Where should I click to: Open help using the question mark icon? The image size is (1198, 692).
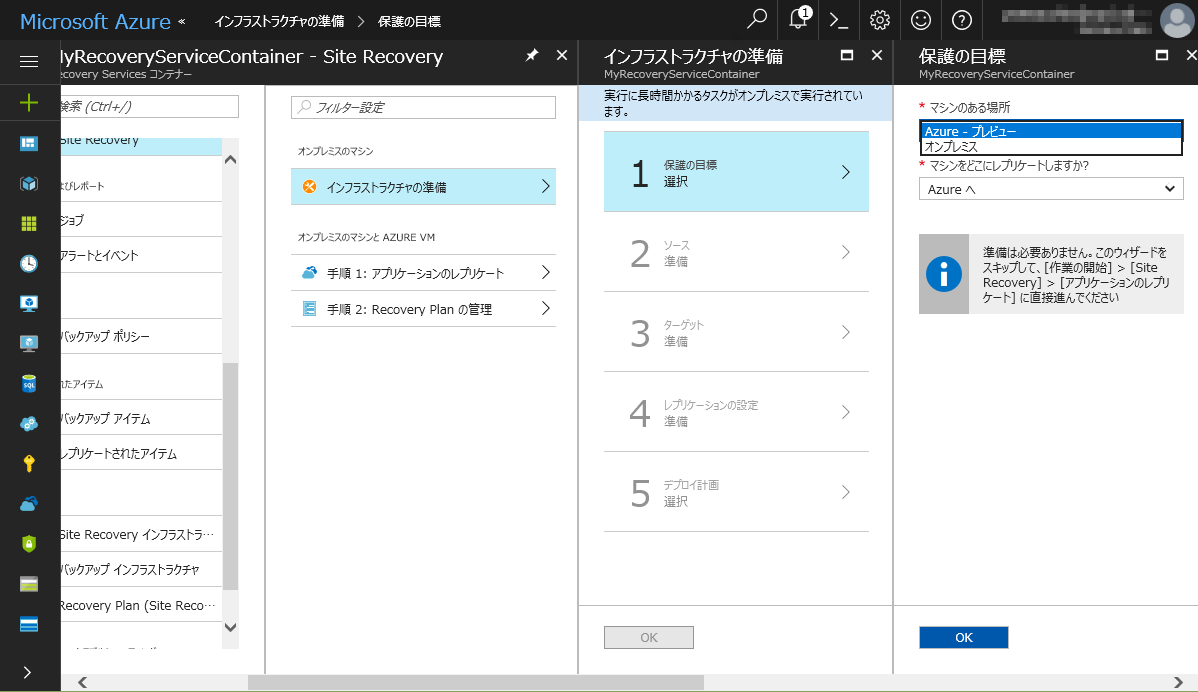tap(961, 20)
